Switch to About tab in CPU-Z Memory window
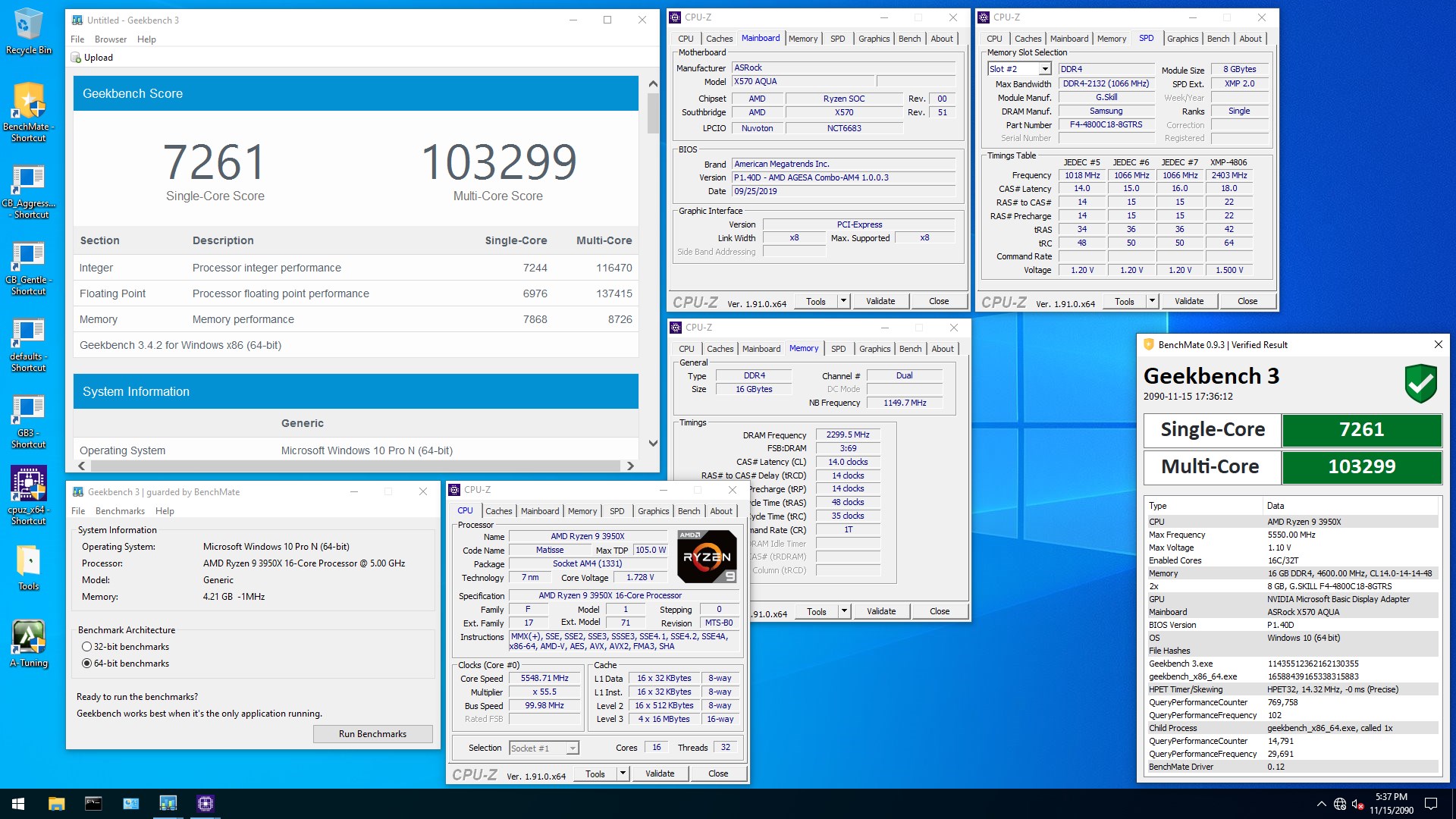The image size is (1456, 819). click(x=943, y=349)
